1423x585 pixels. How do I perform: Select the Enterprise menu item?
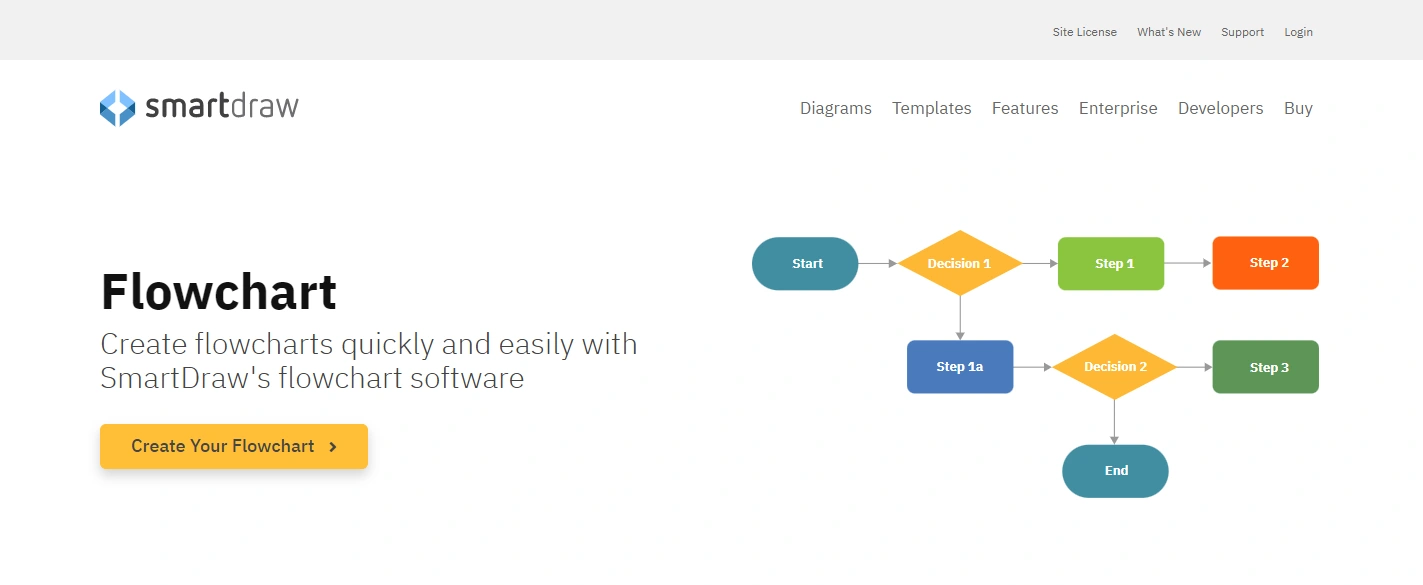[x=1118, y=108]
